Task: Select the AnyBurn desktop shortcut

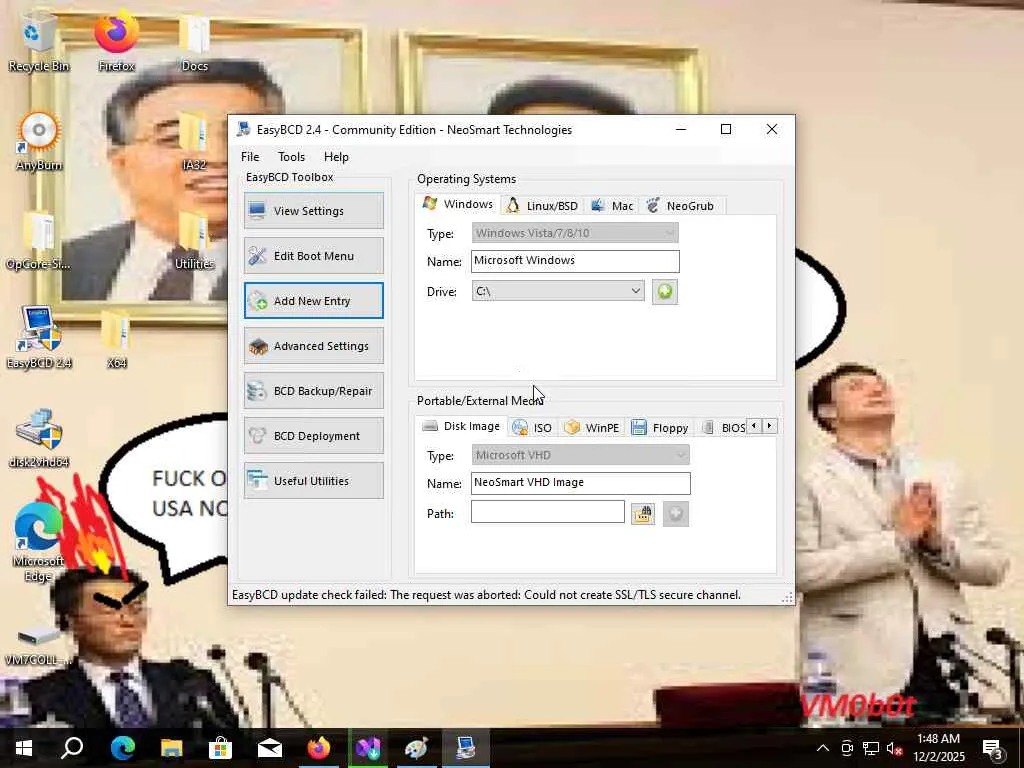Action: [x=39, y=142]
